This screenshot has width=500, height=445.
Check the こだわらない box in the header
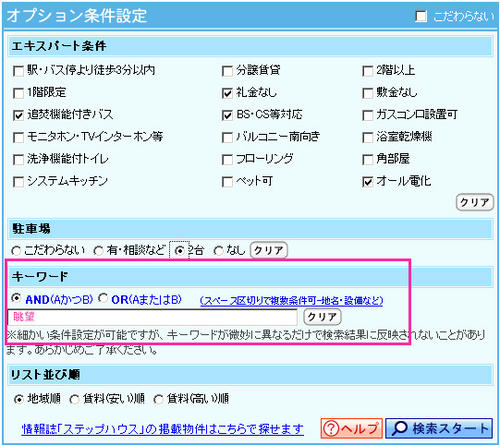(x=421, y=16)
